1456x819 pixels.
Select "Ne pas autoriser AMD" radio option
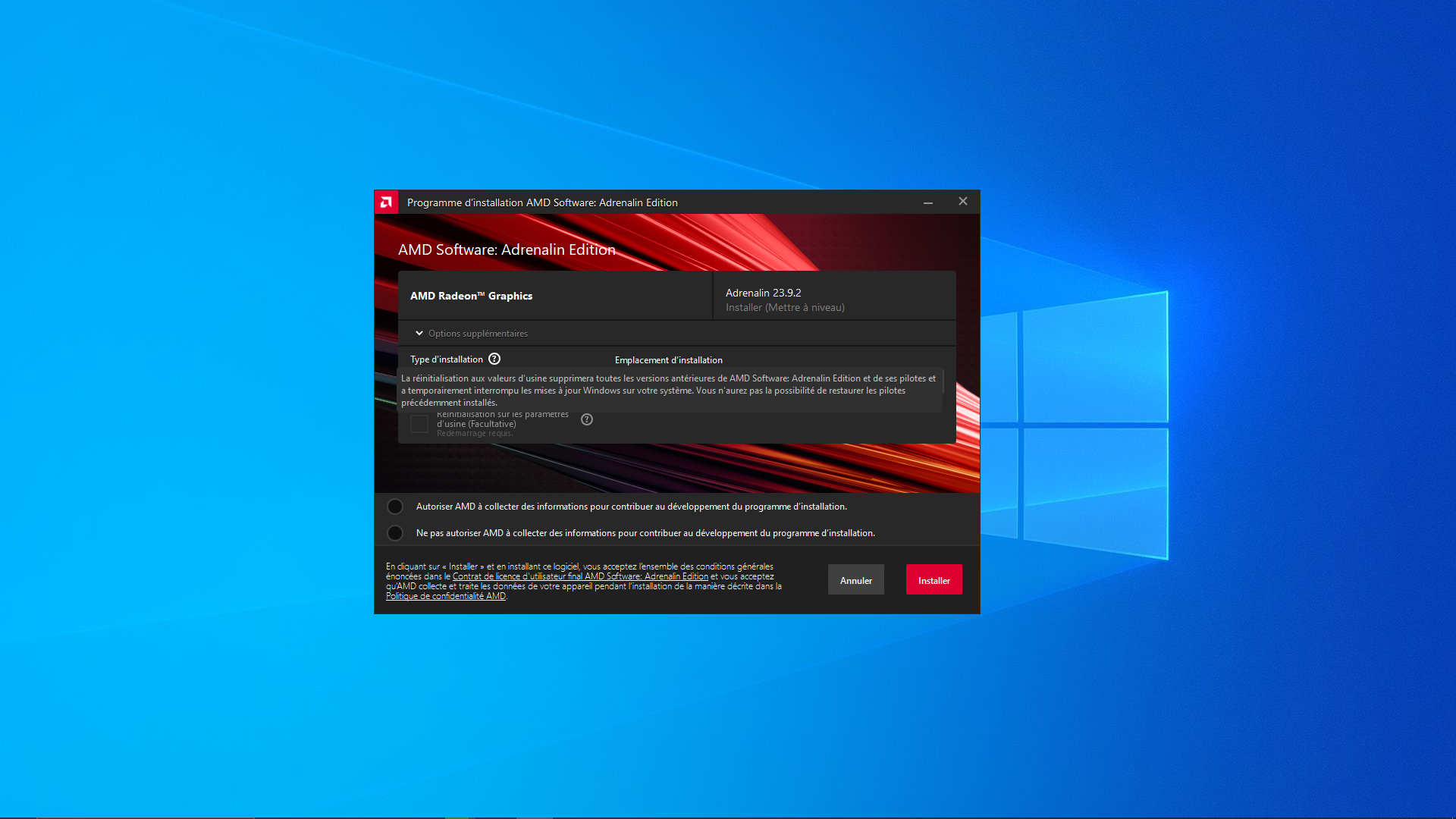[x=395, y=533]
